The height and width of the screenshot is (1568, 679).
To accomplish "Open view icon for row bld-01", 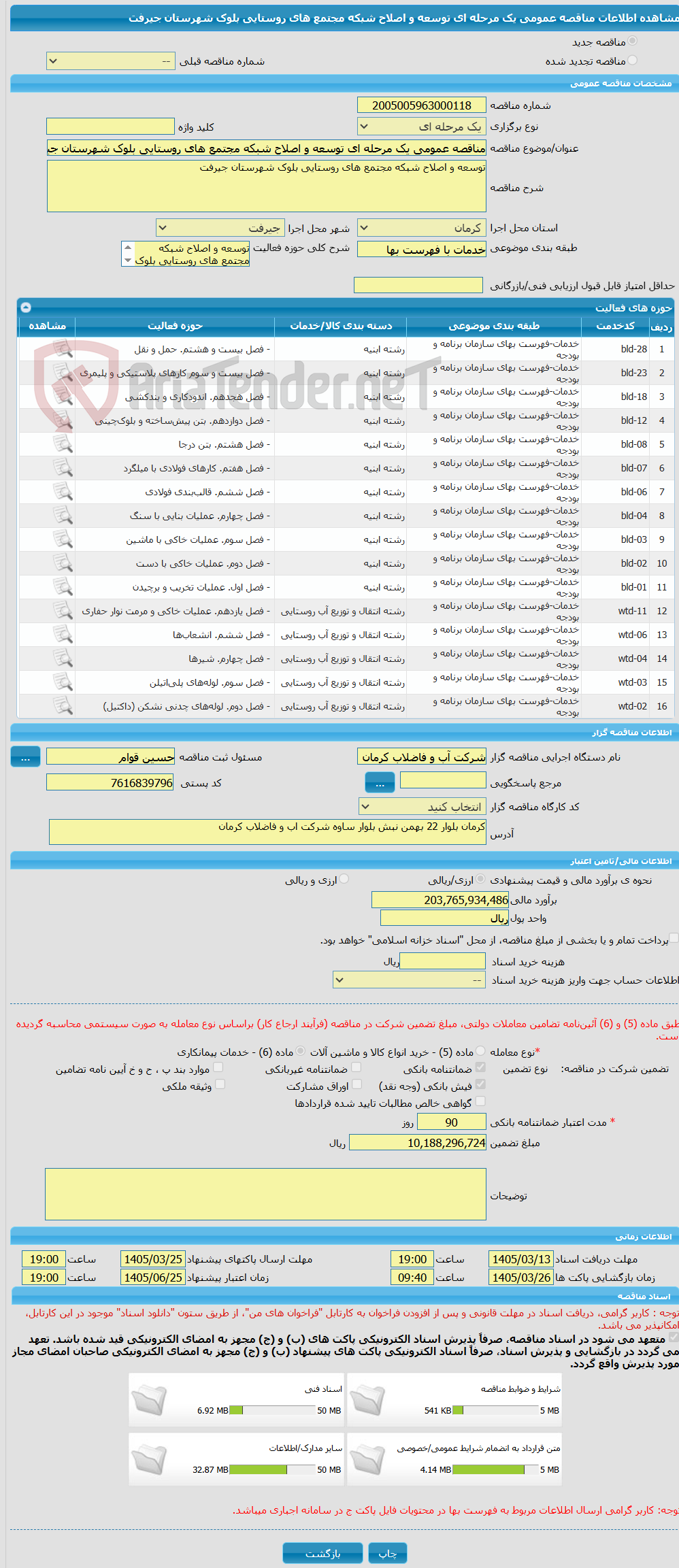I will [x=63, y=587].
